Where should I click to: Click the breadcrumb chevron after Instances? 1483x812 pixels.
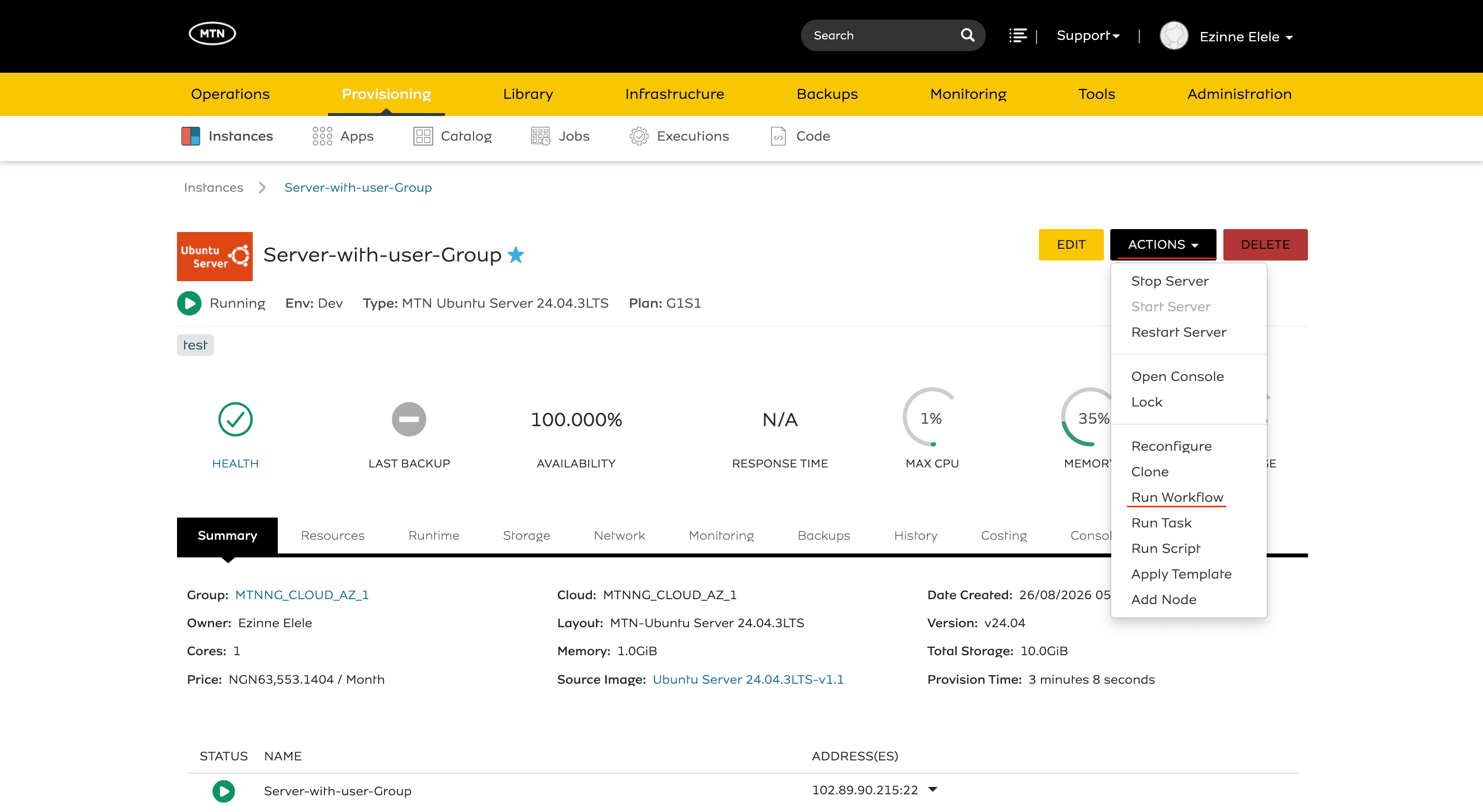(x=263, y=188)
